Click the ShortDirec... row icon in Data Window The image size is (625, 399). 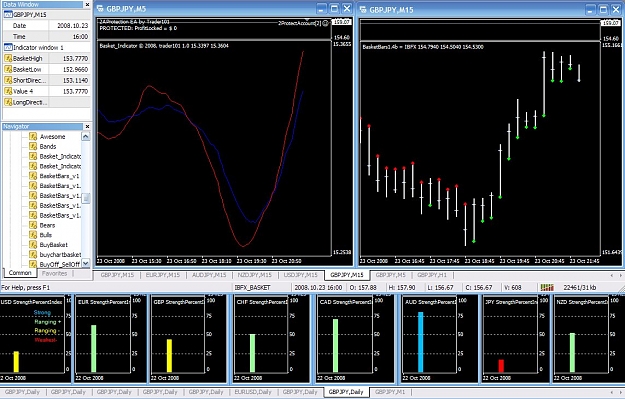click(8, 80)
